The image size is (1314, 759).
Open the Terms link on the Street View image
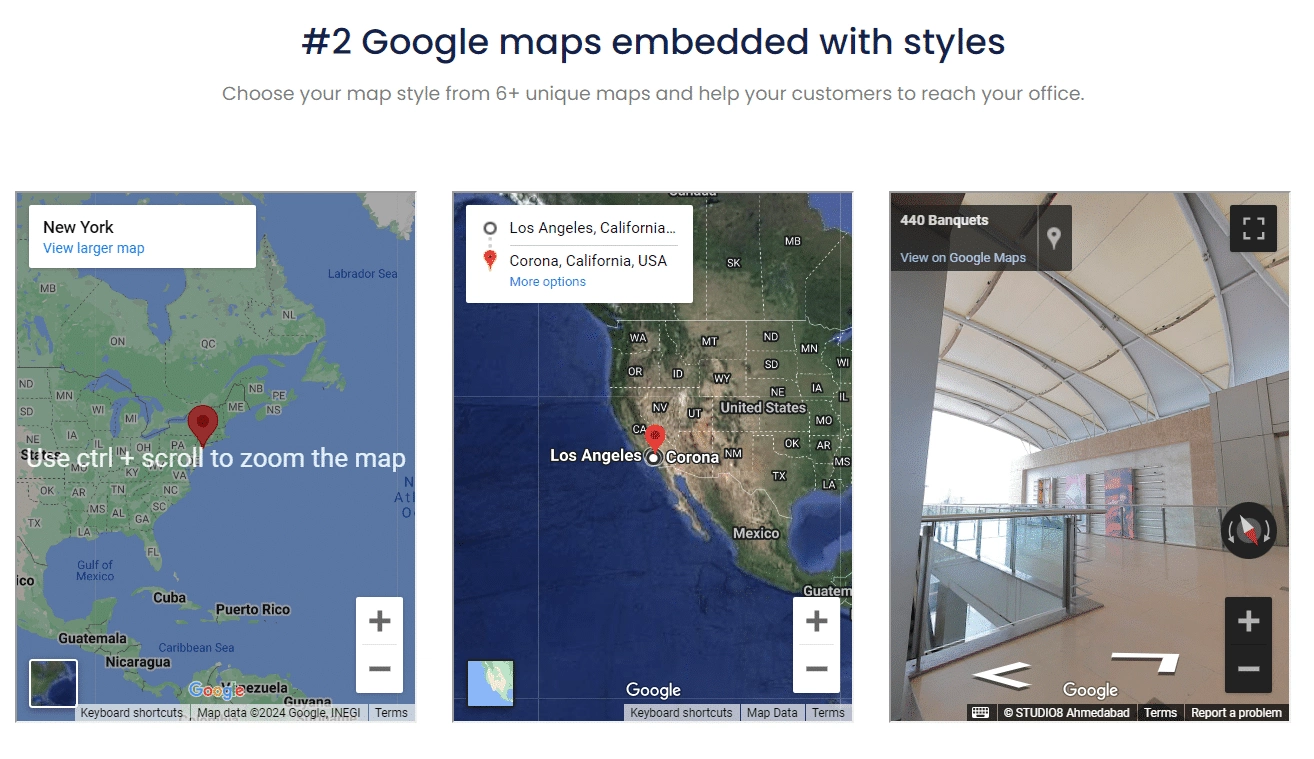1160,713
